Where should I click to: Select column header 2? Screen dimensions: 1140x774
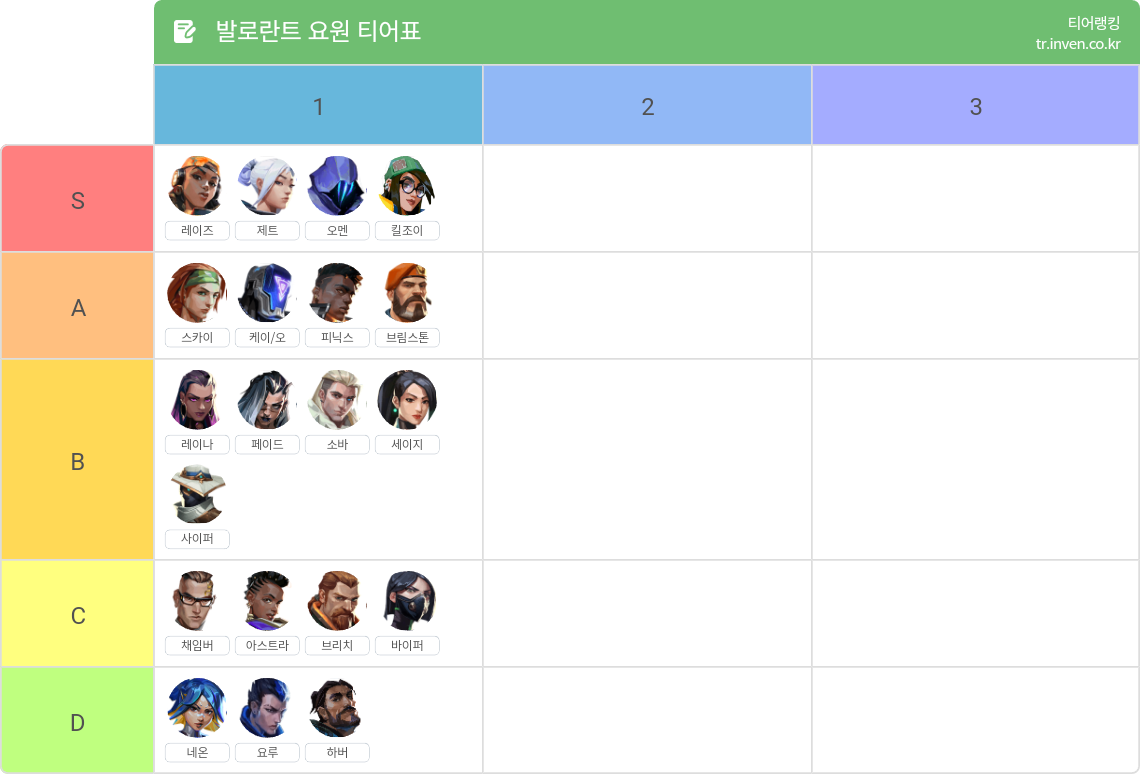[x=647, y=105]
